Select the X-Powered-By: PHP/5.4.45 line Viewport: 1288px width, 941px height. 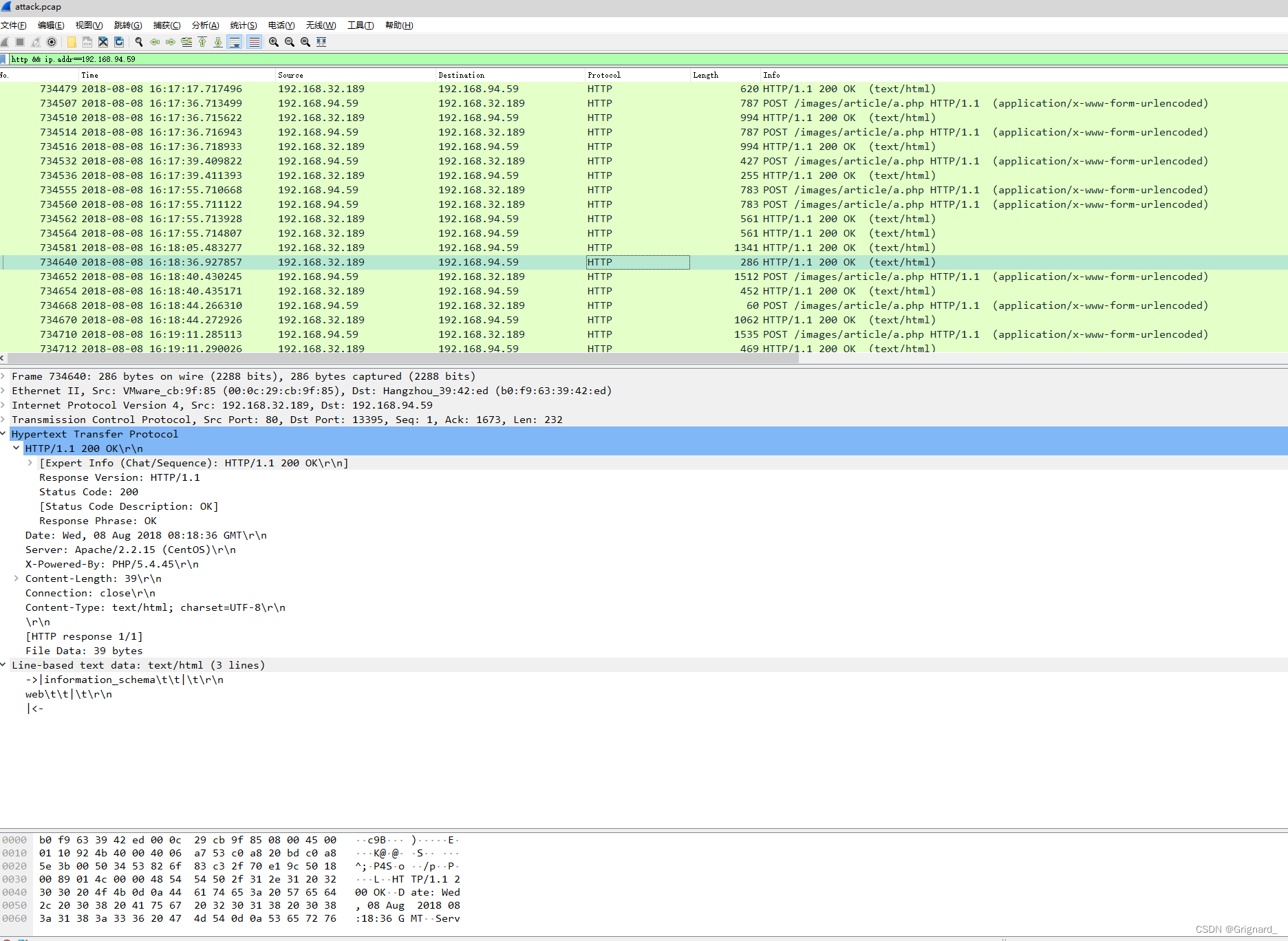[112, 564]
